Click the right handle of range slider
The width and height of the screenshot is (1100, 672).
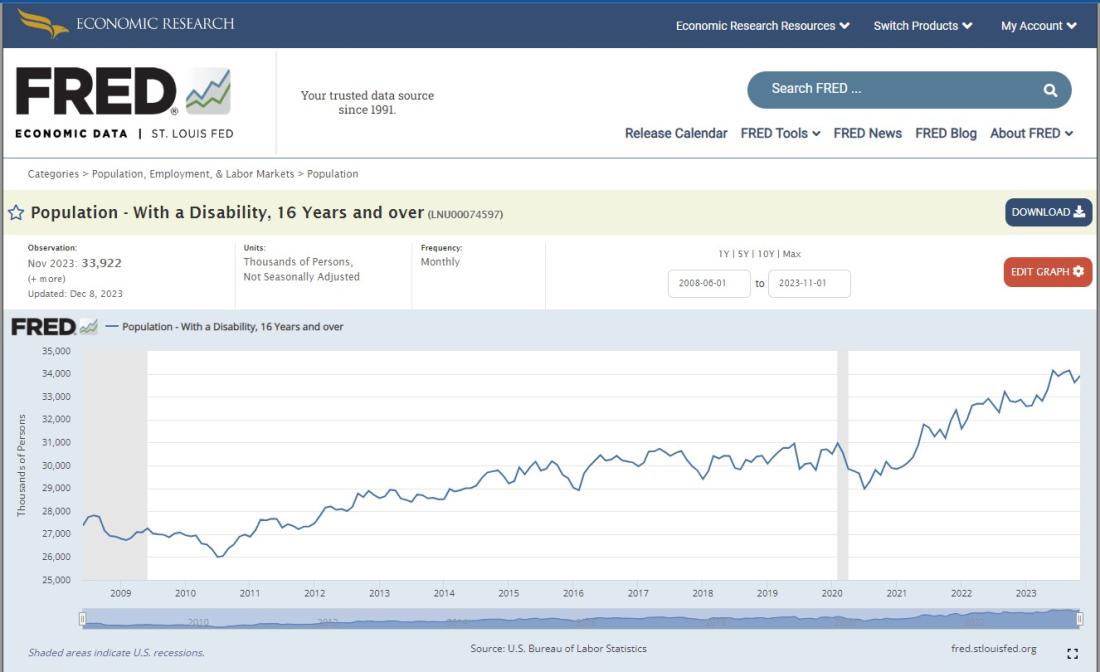pos(1080,619)
